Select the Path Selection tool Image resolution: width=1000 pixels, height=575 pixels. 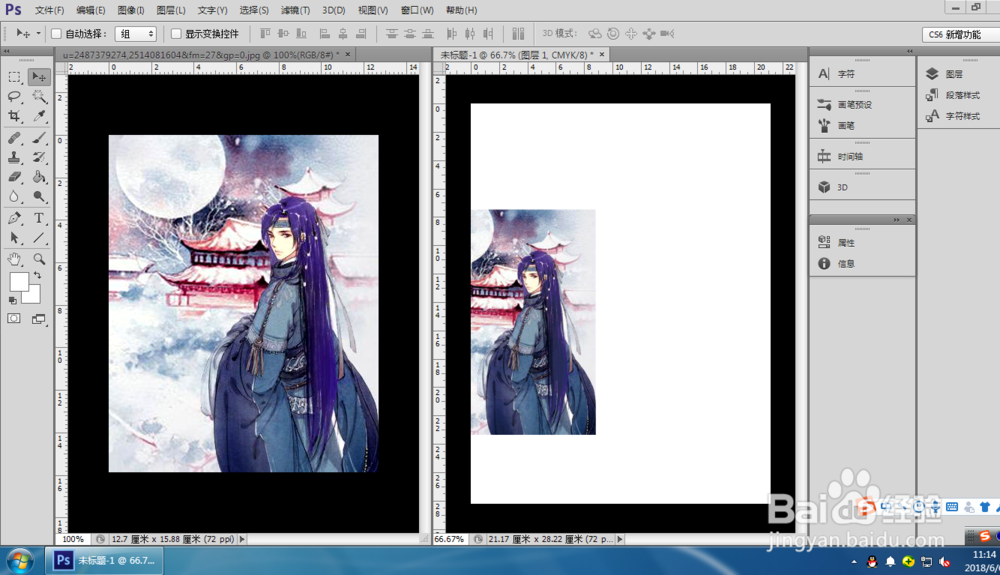coord(14,238)
